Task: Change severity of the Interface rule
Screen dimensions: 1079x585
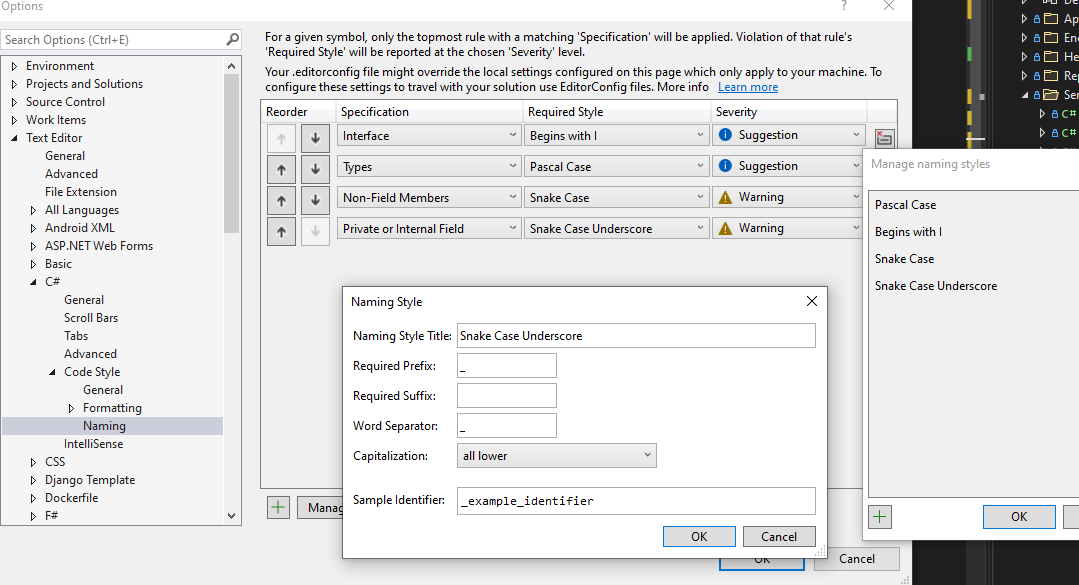Action: [788, 135]
